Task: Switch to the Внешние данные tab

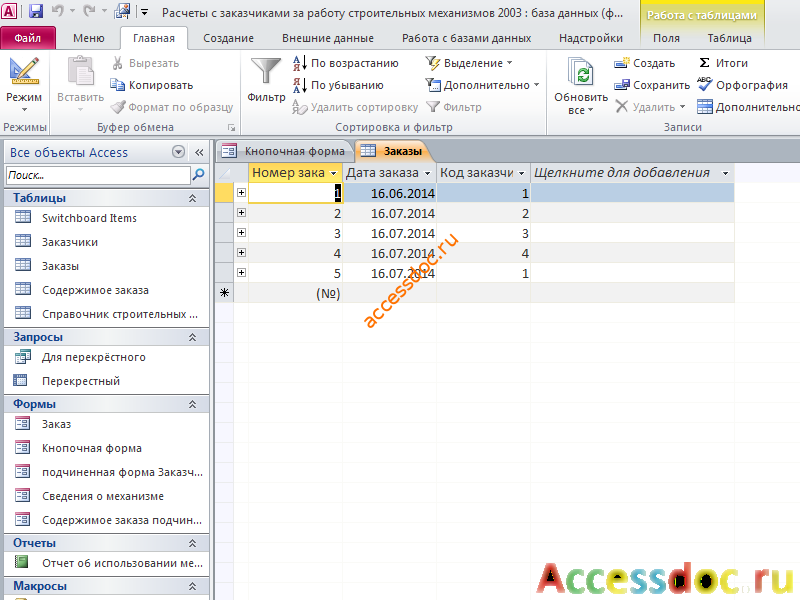Action: [x=328, y=38]
